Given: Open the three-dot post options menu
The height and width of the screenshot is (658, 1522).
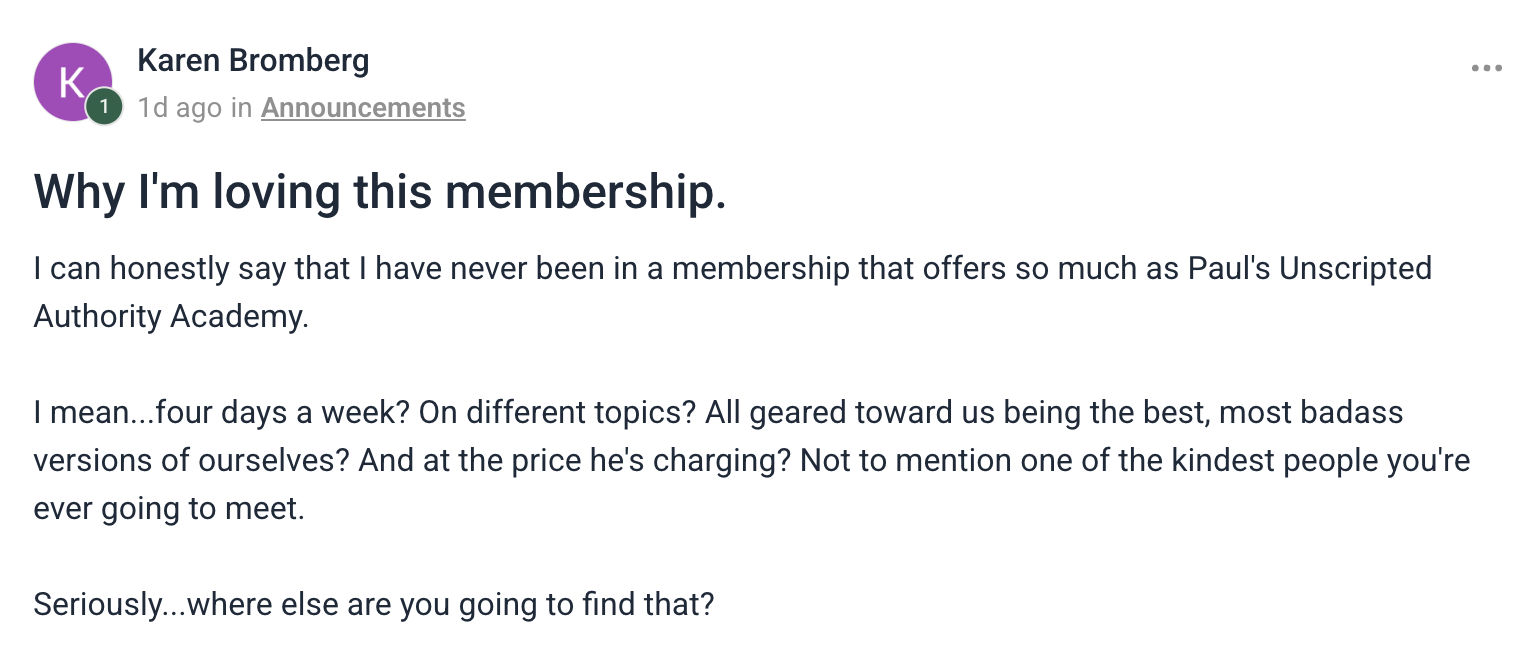Looking at the screenshot, I should [1486, 69].
